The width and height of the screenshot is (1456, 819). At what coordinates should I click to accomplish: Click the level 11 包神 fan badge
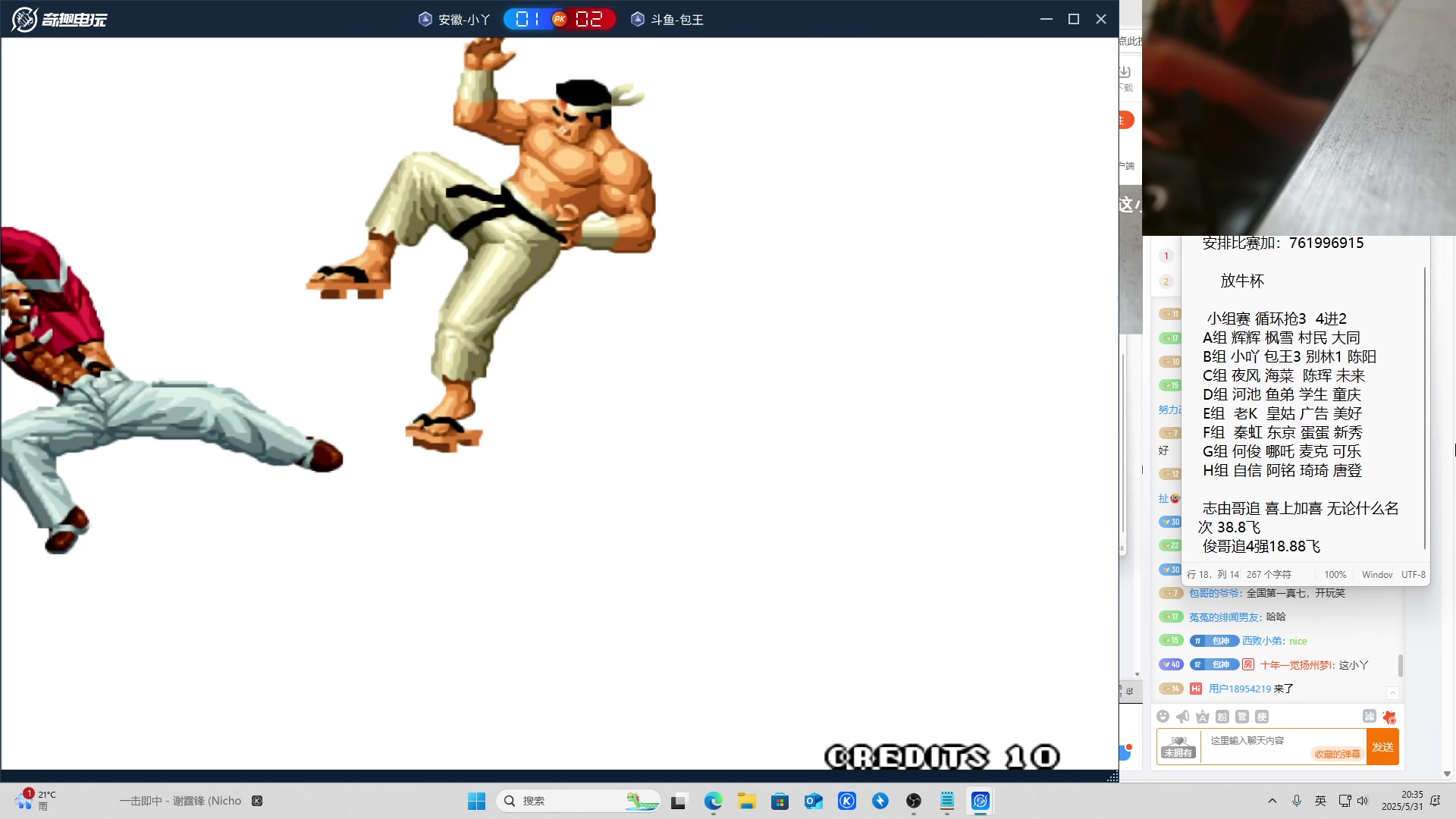click(x=1213, y=641)
